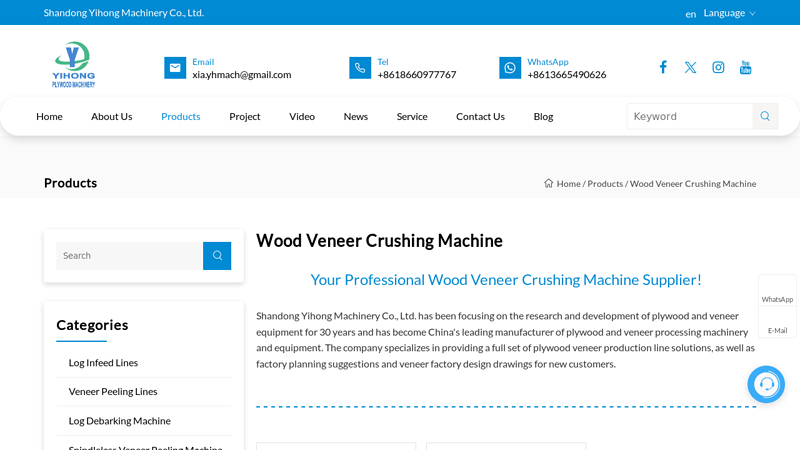Open the Contact Us menu item
The image size is (800, 450).
tap(480, 116)
